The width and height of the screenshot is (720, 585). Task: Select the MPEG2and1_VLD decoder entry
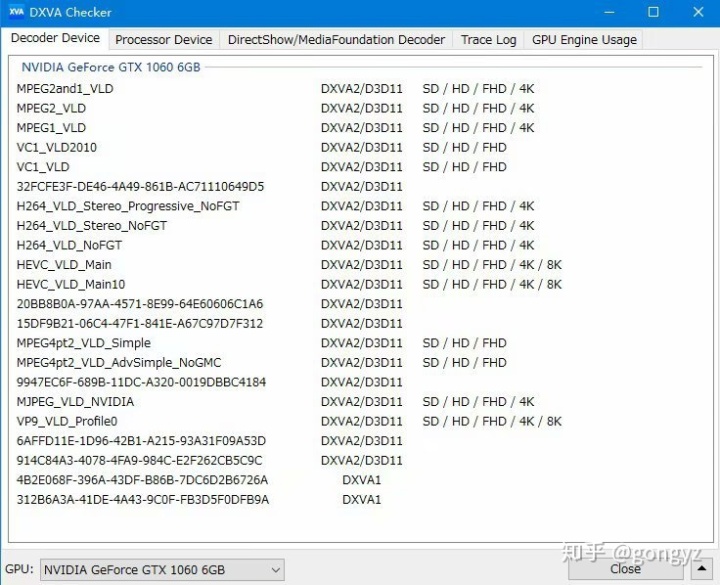click(65, 89)
